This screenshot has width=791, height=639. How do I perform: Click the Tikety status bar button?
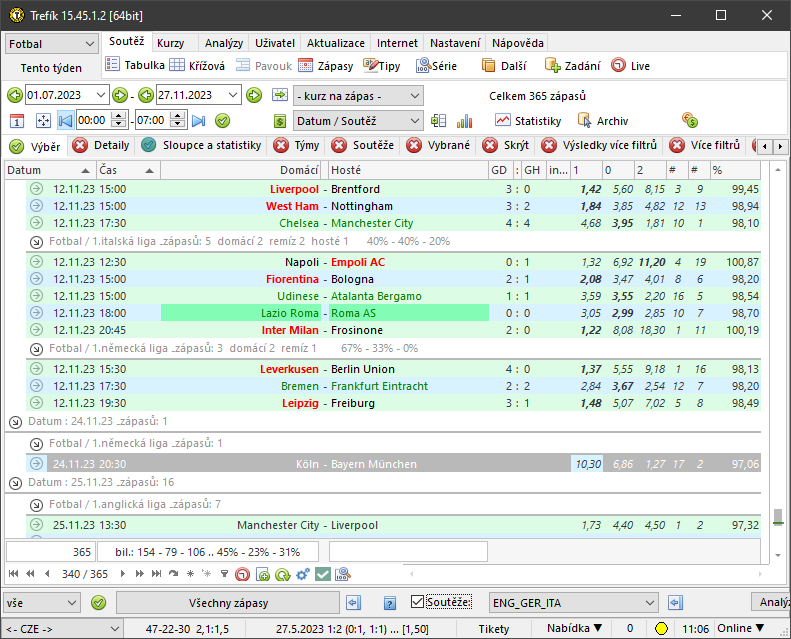[x=493, y=628]
